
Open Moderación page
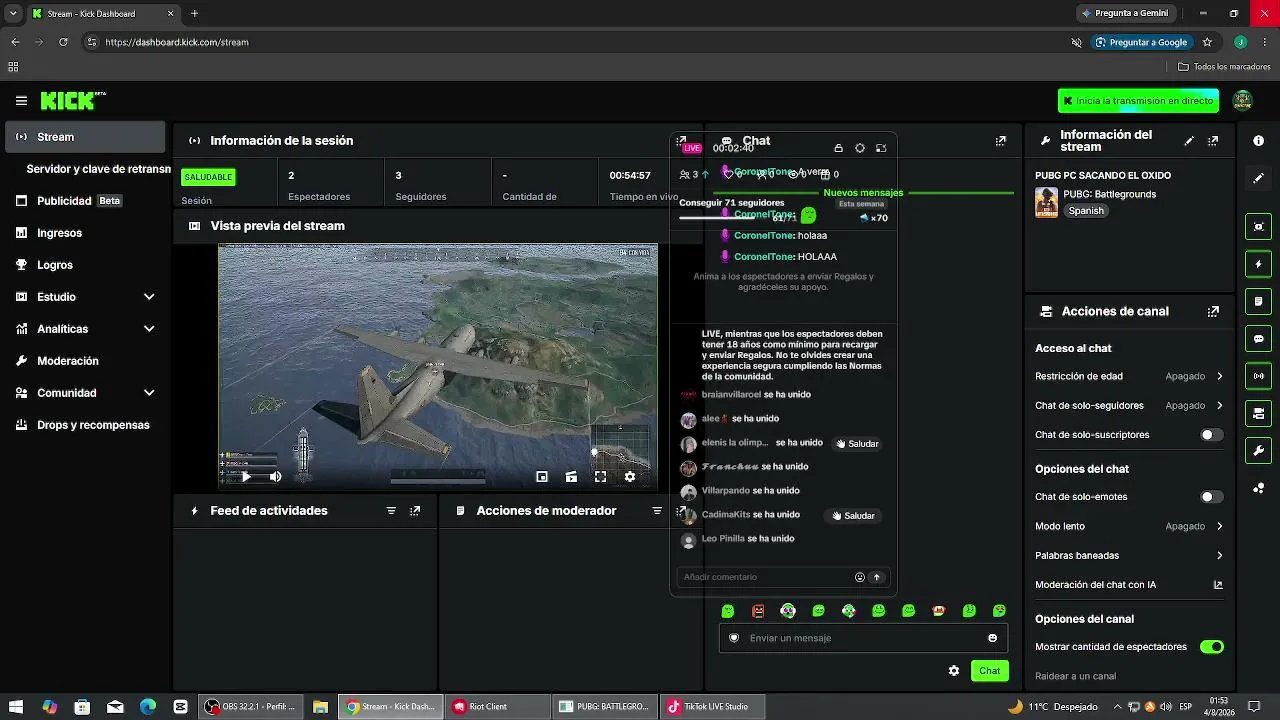tap(85, 361)
